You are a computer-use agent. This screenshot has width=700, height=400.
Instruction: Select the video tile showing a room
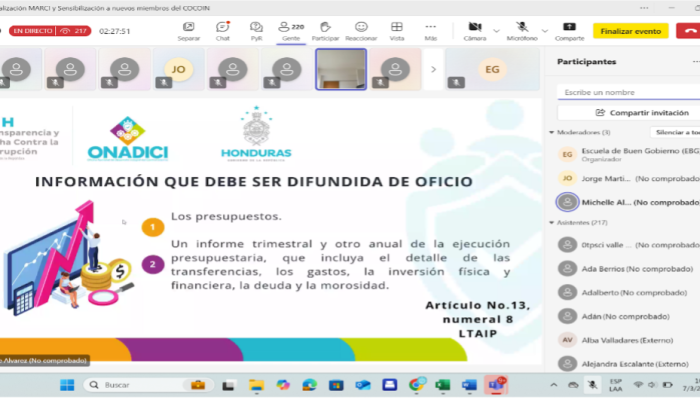pos(341,70)
